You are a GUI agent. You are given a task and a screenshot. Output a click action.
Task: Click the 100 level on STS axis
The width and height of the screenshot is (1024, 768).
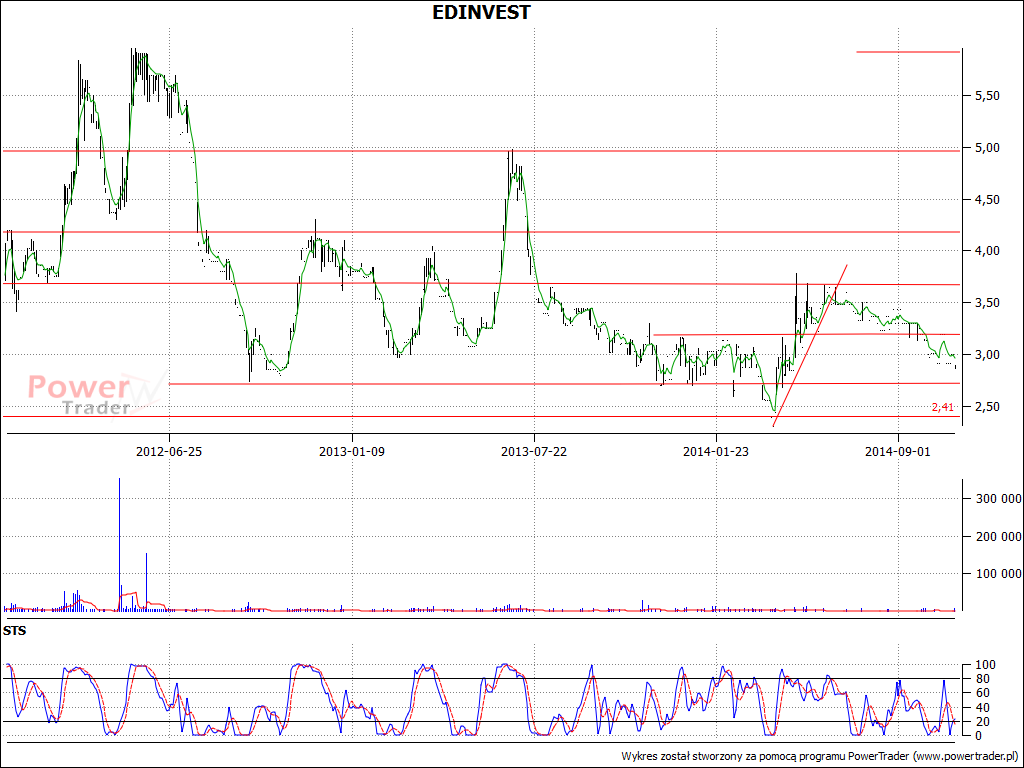tap(984, 665)
